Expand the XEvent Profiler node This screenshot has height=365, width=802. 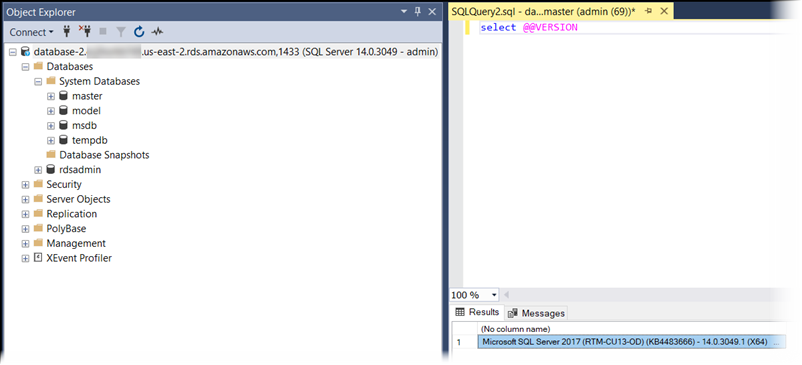coord(25,259)
